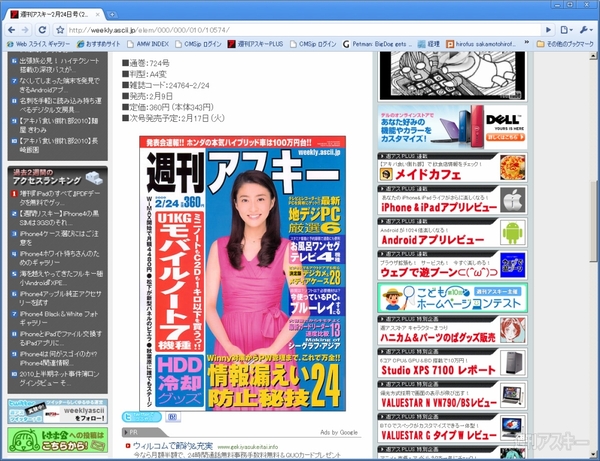Open iPhone & iPad アプリレビュー banner
This screenshot has height=461, width=600.
pyautogui.click(x=452, y=200)
